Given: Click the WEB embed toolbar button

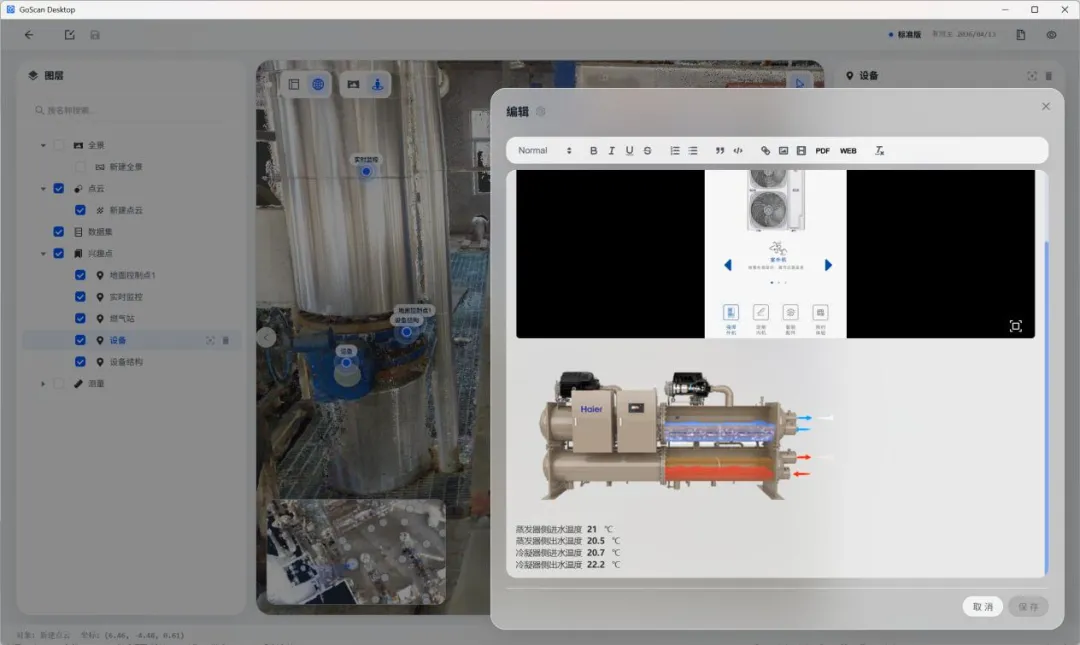Looking at the screenshot, I should [848, 151].
